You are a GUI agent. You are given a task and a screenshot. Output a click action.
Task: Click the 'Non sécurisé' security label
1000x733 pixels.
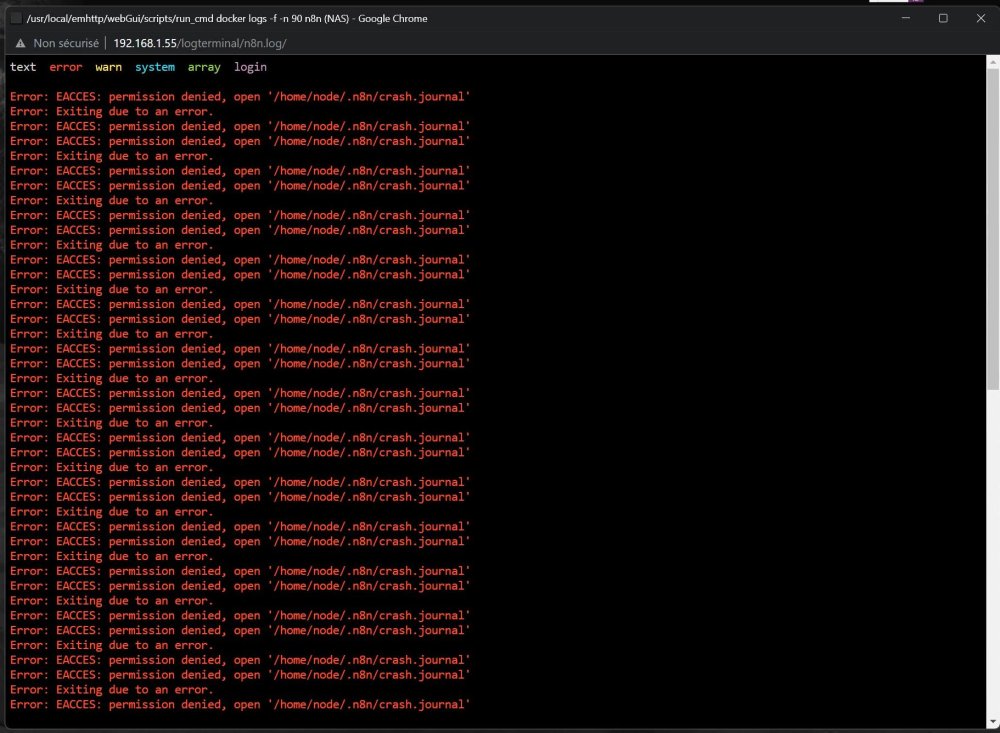pyautogui.click(x=66, y=43)
